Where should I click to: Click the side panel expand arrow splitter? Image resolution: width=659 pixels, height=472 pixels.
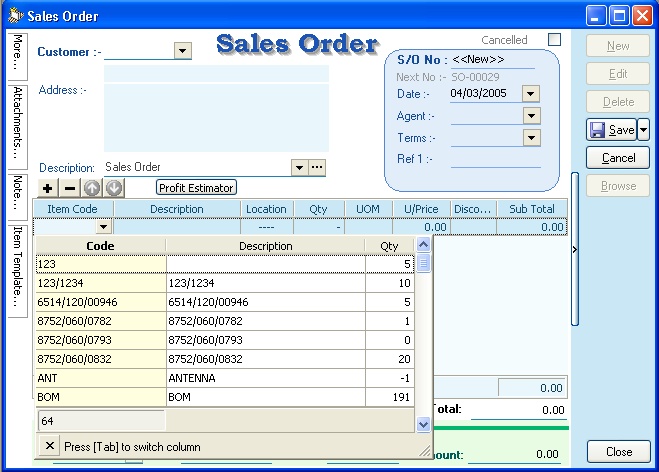tap(574, 249)
